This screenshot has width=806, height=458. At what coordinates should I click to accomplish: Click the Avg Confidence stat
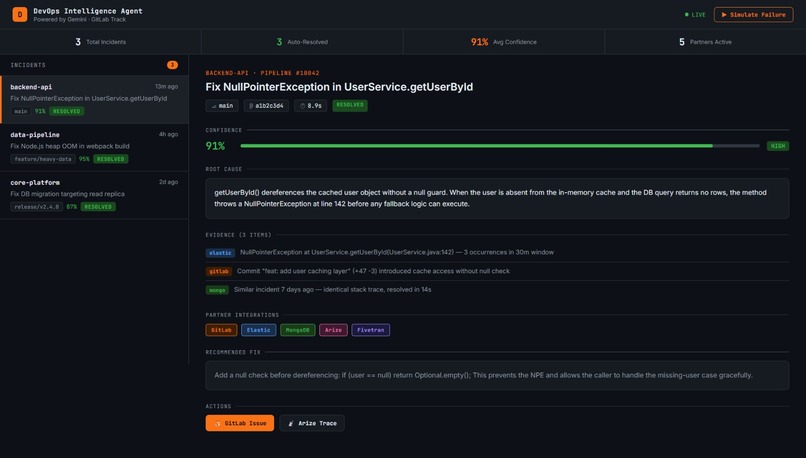tap(504, 42)
